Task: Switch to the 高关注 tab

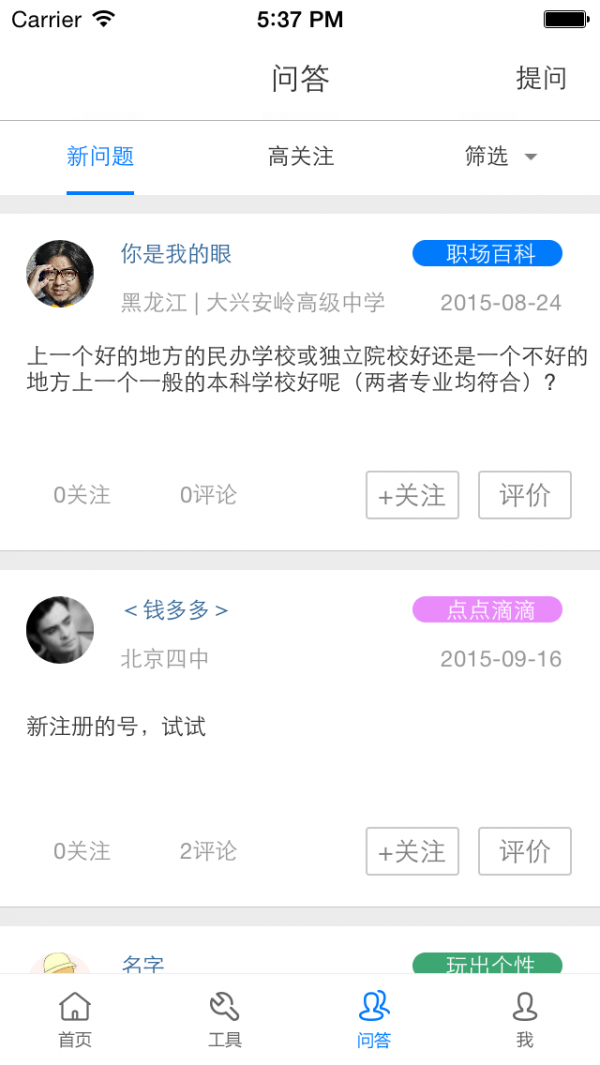Action: (300, 156)
